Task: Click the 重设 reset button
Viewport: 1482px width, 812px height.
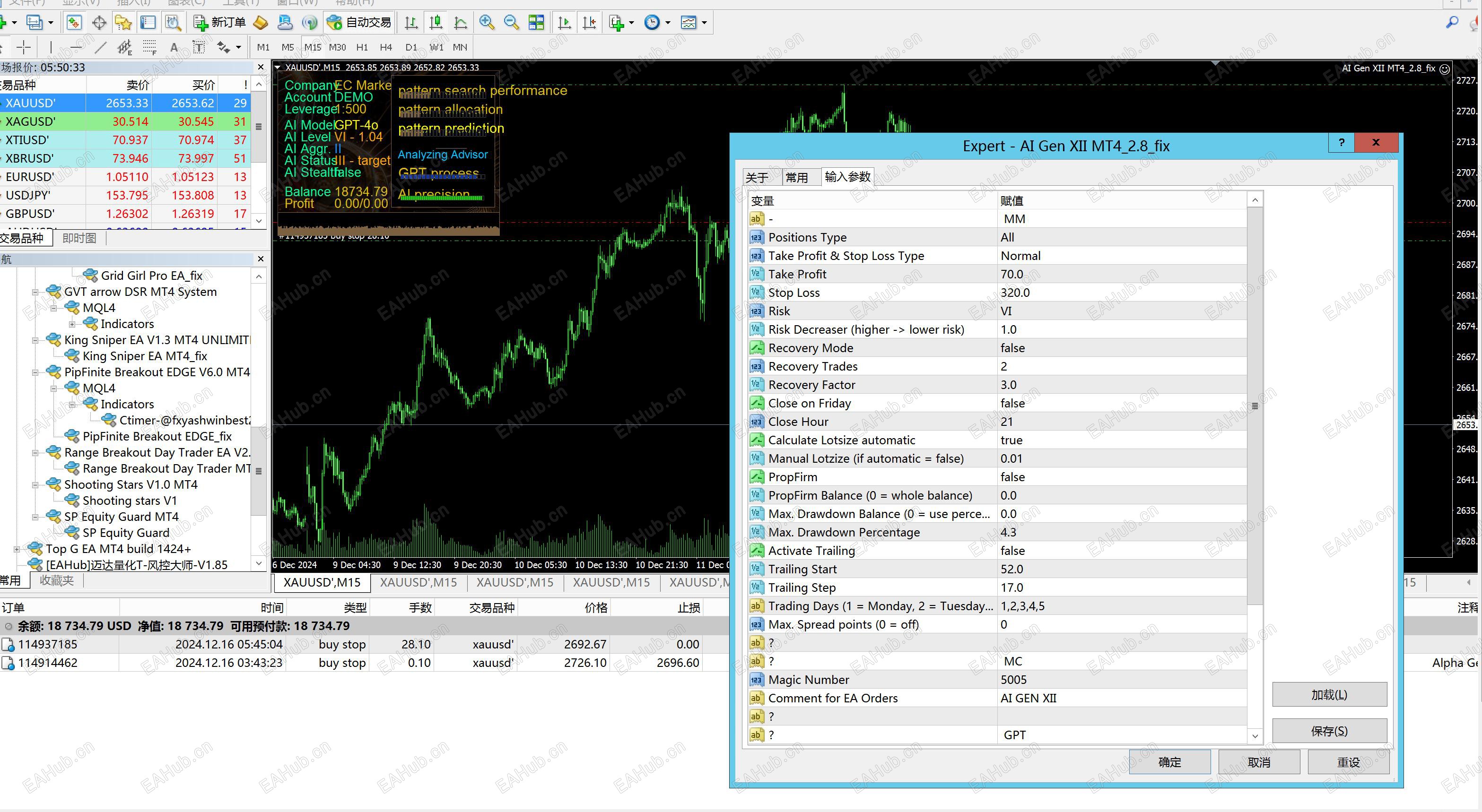Action: (1349, 762)
